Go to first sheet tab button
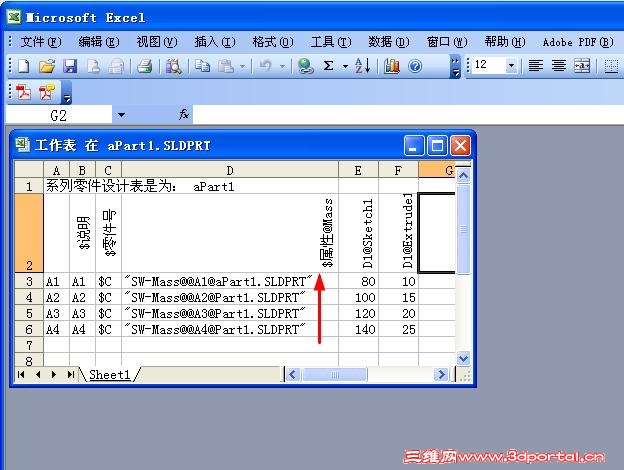The image size is (624, 470). point(21,374)
